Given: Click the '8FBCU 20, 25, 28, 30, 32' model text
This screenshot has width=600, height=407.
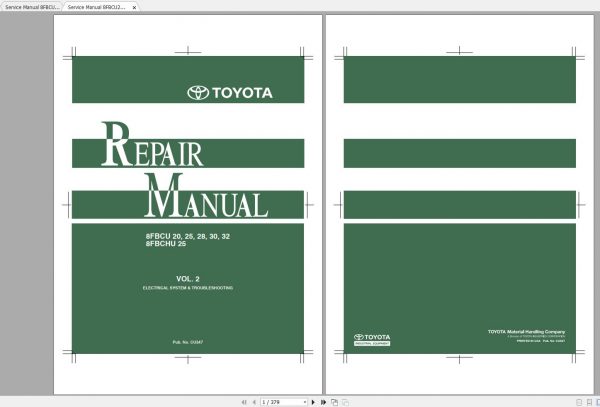Looking at the screenshot, I should (x=188, y=236).
